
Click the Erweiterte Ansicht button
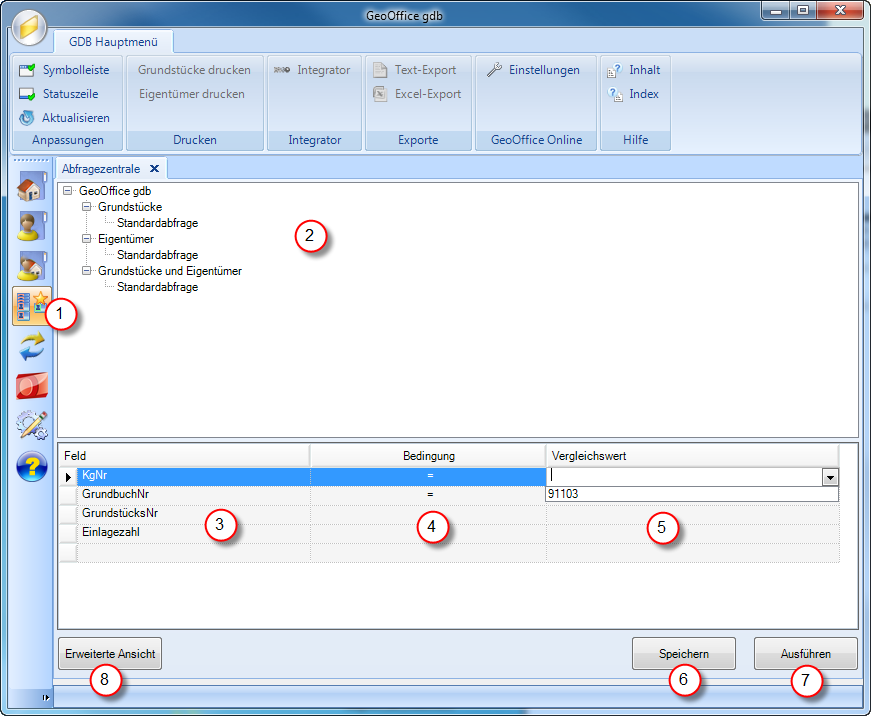pos(110,654)
